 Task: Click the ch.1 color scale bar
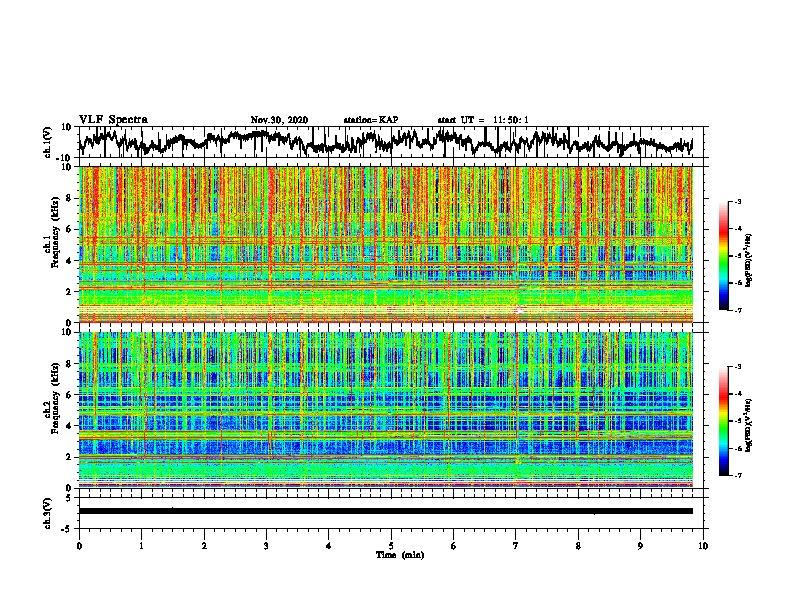tap(724, 256)
